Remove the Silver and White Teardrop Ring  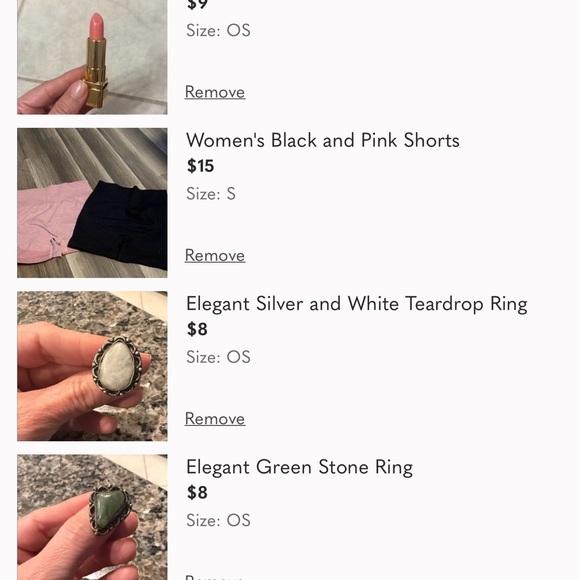pyautogui.click(x=215, y=419)
